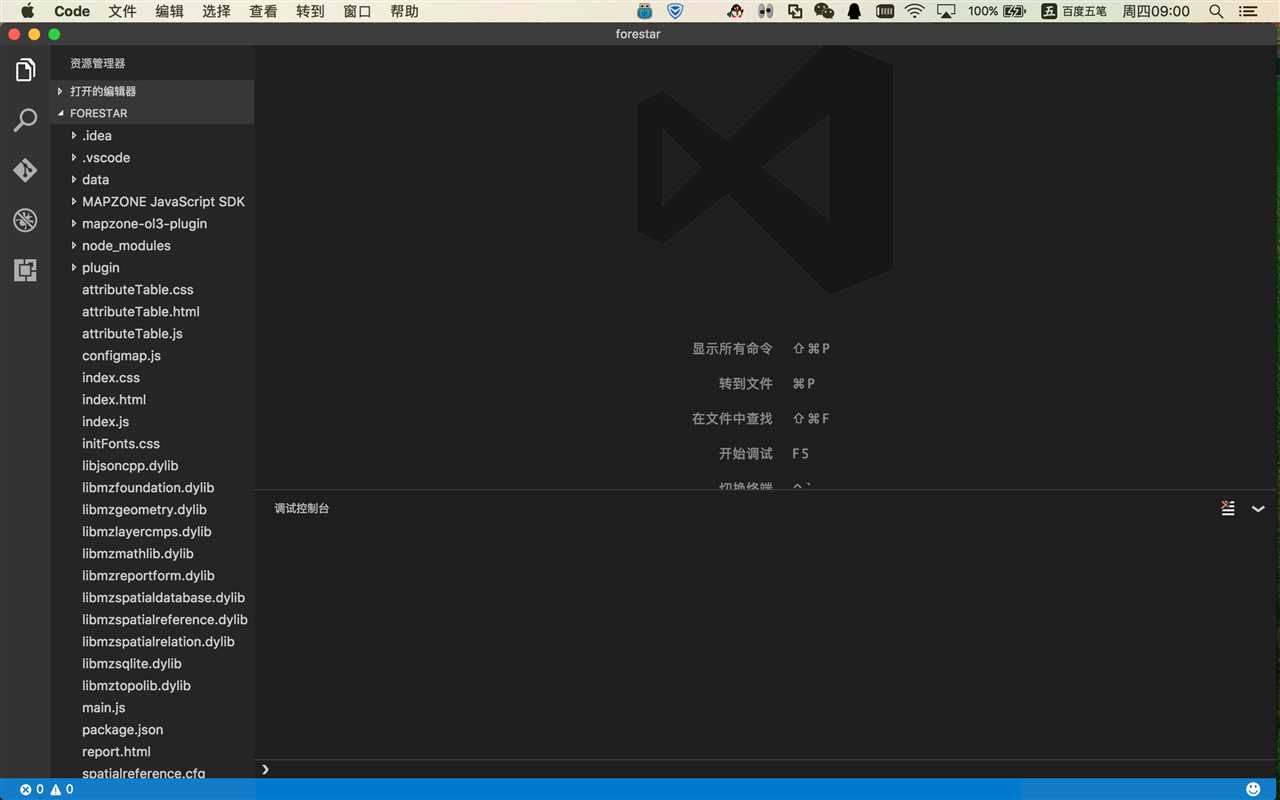
Task: Open attributeTable.html in the explorer
Action: point(153,311)
